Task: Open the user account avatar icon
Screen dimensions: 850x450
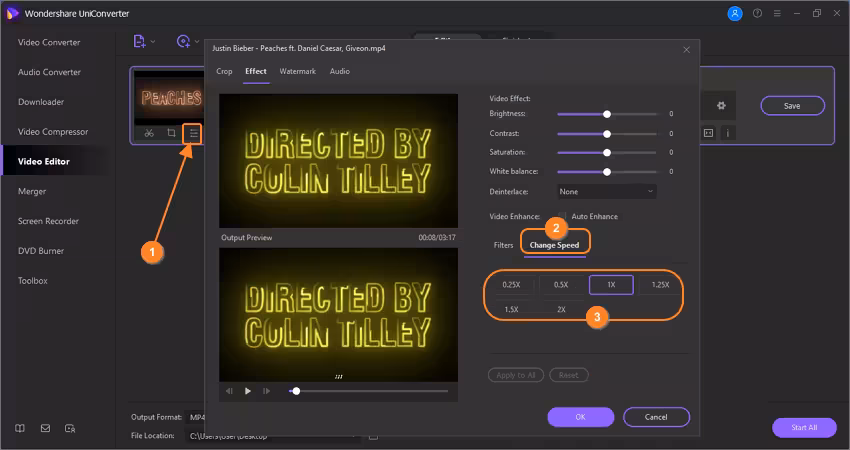Action: pos(735,14)
